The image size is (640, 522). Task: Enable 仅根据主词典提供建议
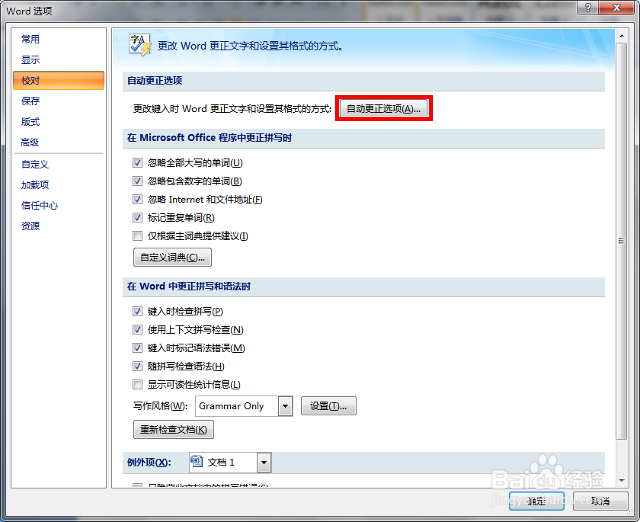(137, 236)
